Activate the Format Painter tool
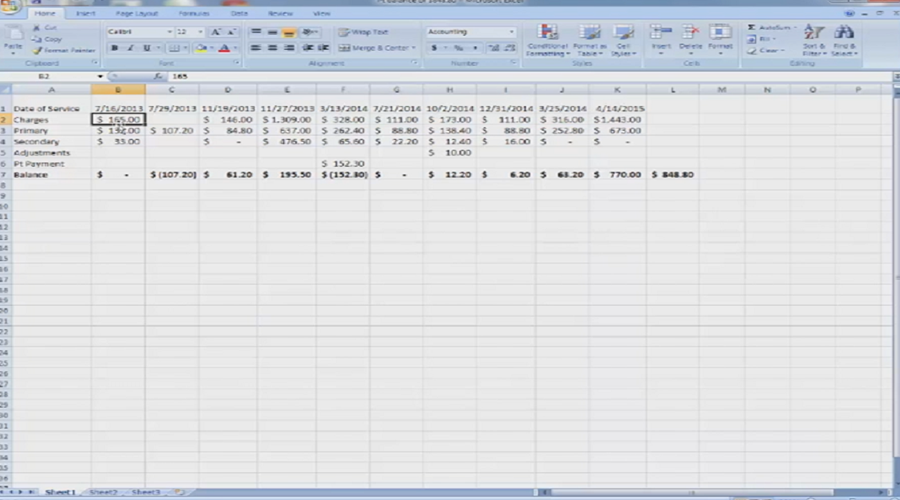 64,51
